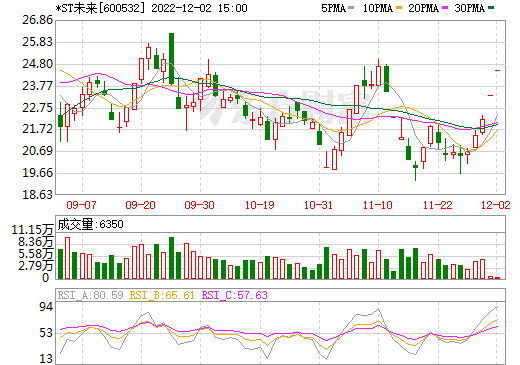Screen dimensions: 520x365
Task: Click the date label 11-22
Action: [x=438, y=205]
